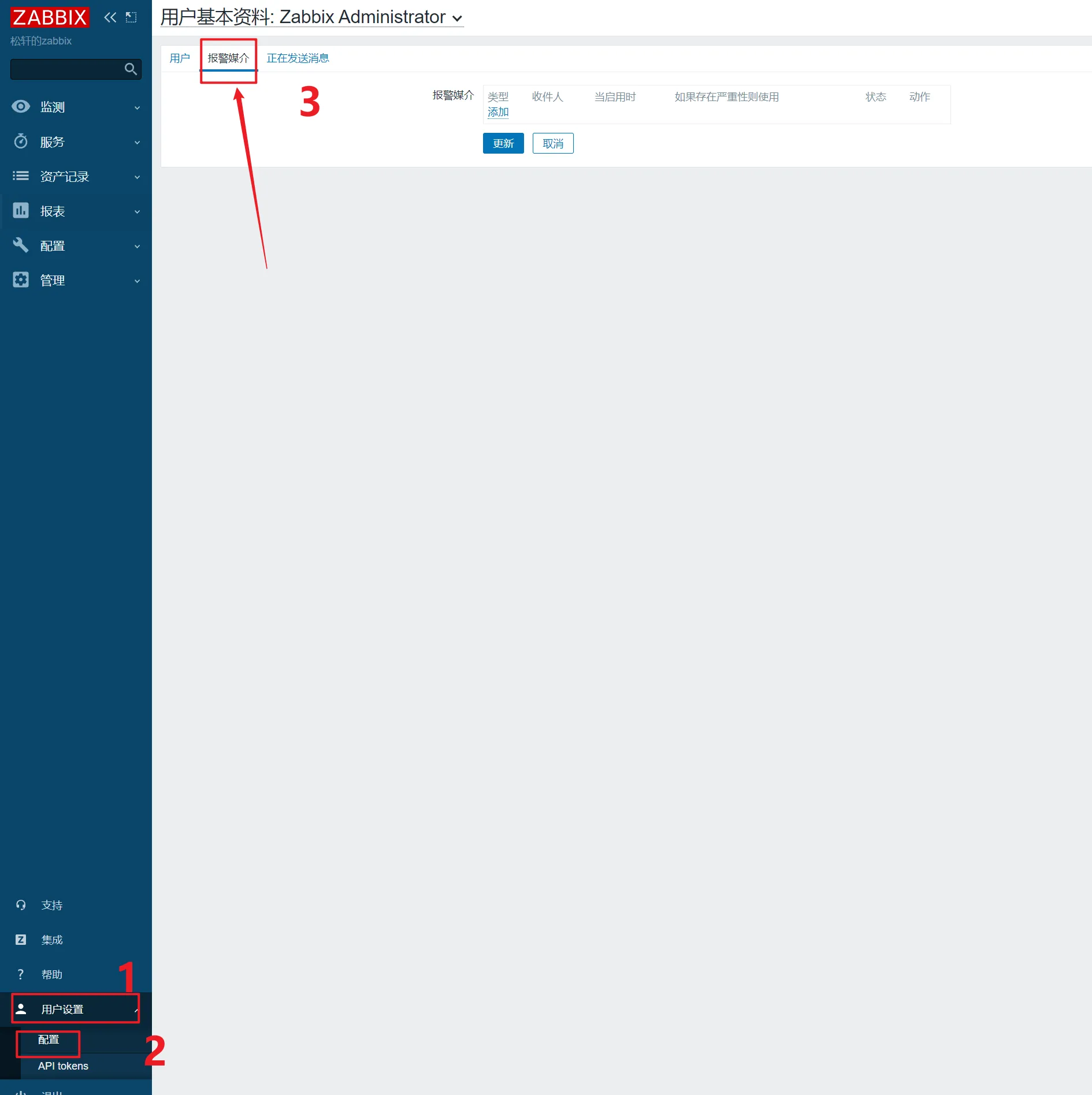Open Support via headset icon
Viewport: 1092px width, 1095px height.
(21, 905)
